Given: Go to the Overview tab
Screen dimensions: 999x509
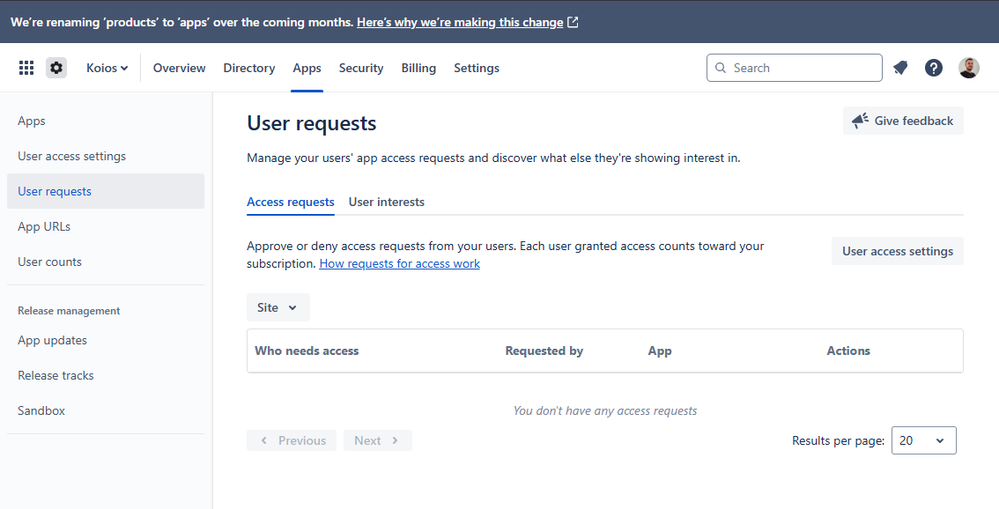Looking at the screenshot, I should click(179, 68).
